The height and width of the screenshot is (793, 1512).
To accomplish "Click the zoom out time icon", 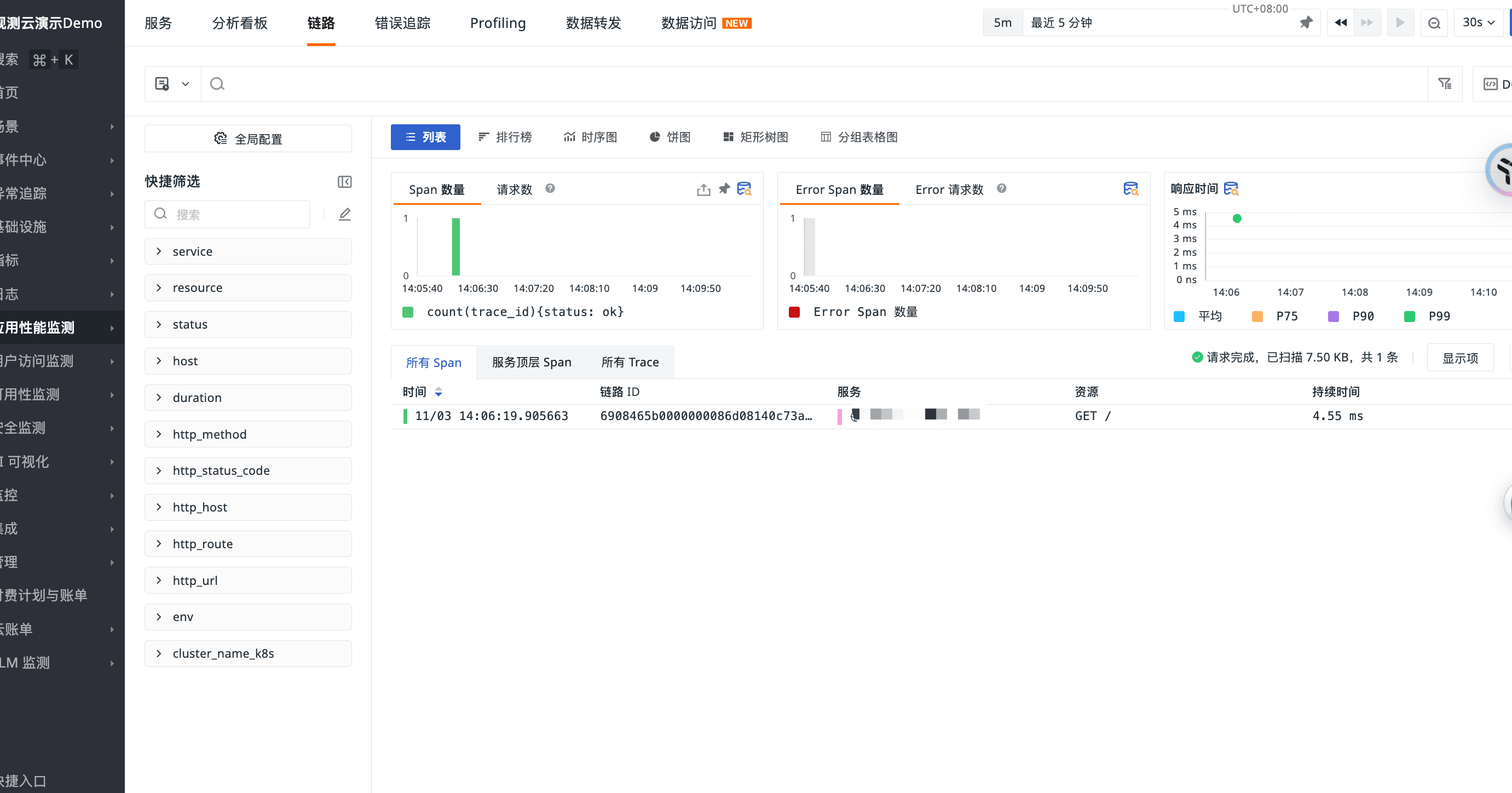I will tap(1434, 23).
